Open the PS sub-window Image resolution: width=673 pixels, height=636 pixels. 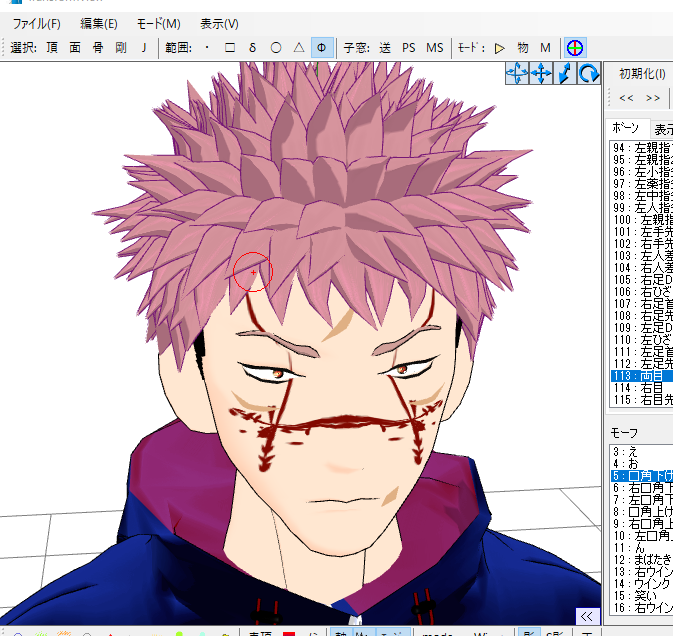point(409,48)
